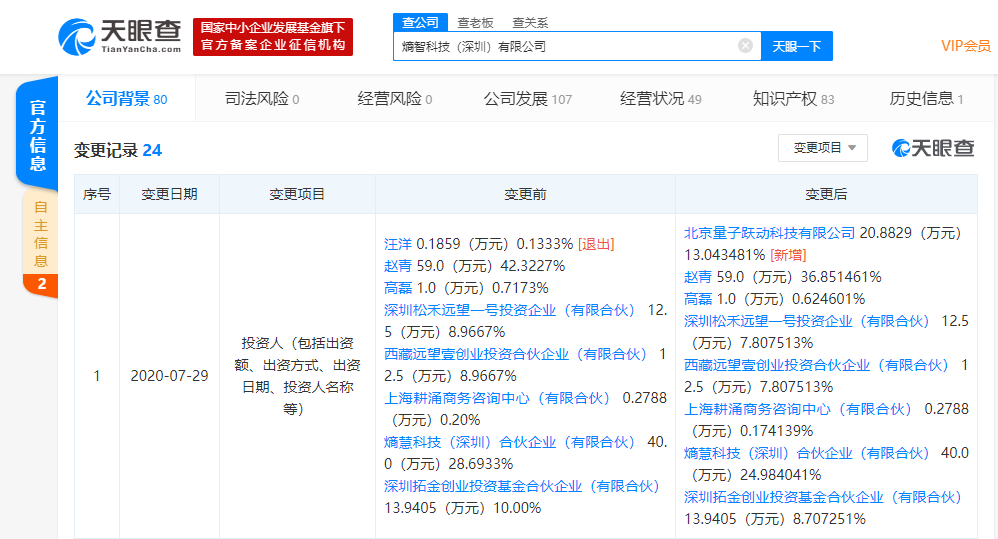
Task: Open 熵慧科技（深圳）合伙企业 link in 变更前
Action: tap(509, 442)
